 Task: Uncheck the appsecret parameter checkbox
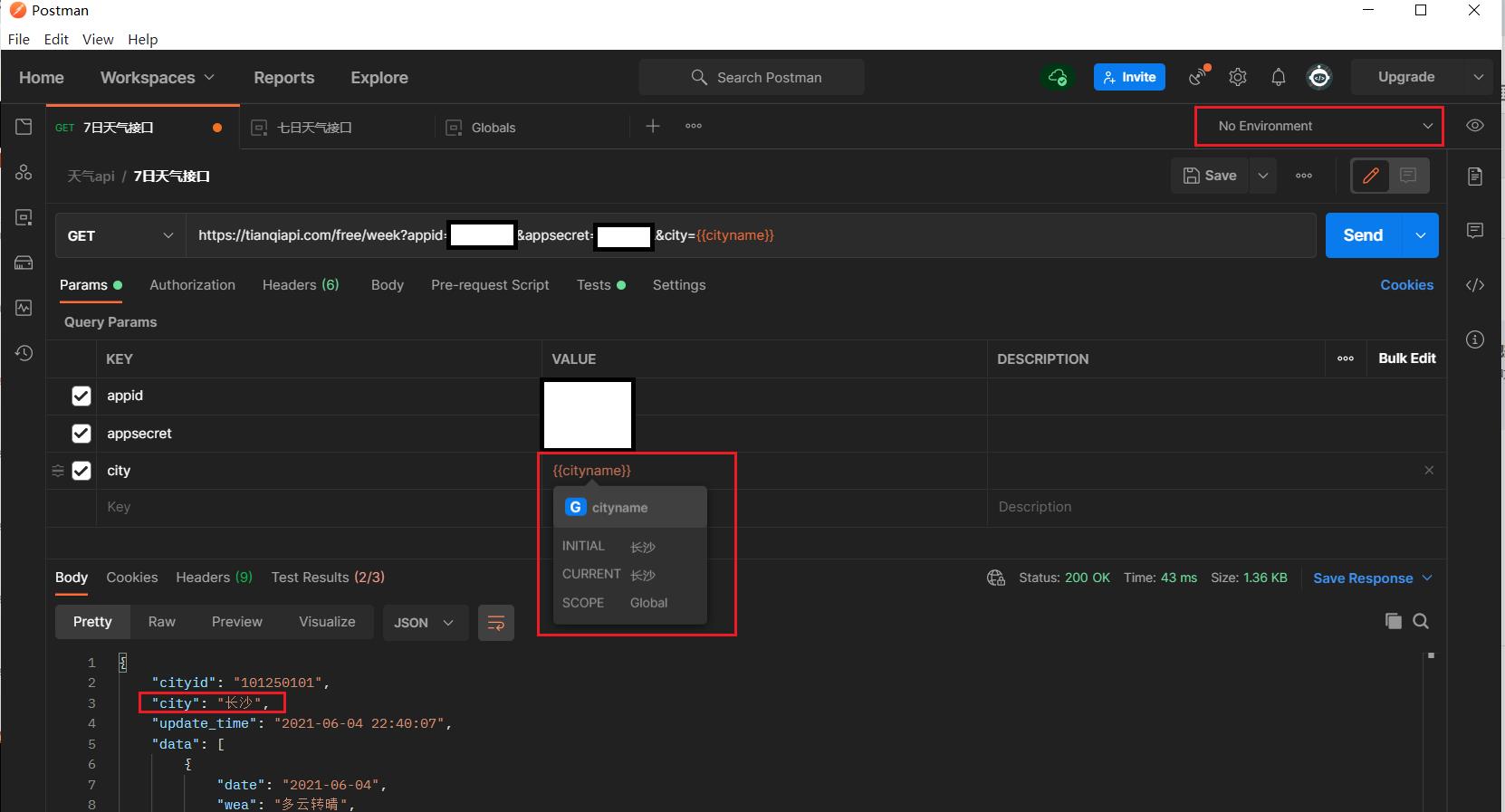pos(81,434)
